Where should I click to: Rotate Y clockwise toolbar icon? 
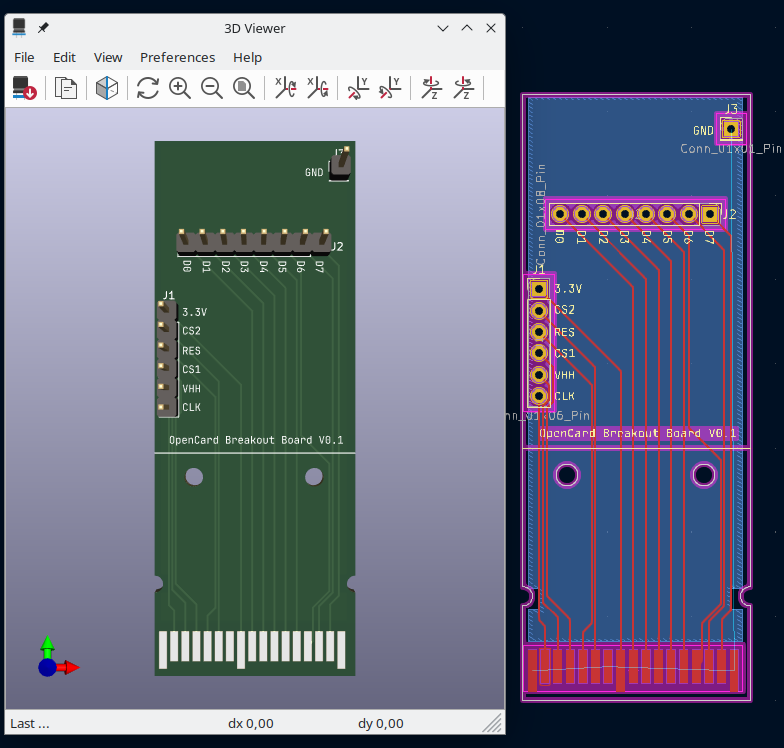pos(358,88)
